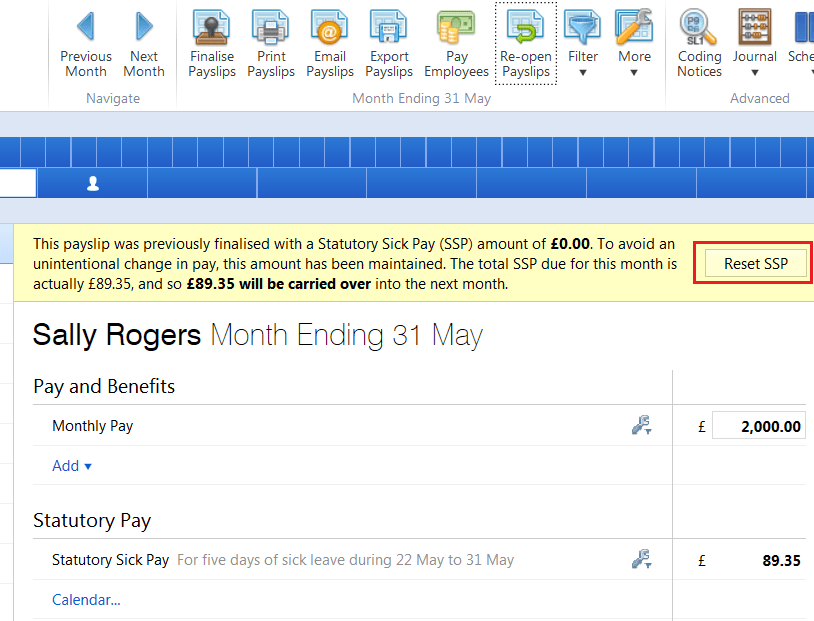Open the Filter dropdown

(582, 44)
